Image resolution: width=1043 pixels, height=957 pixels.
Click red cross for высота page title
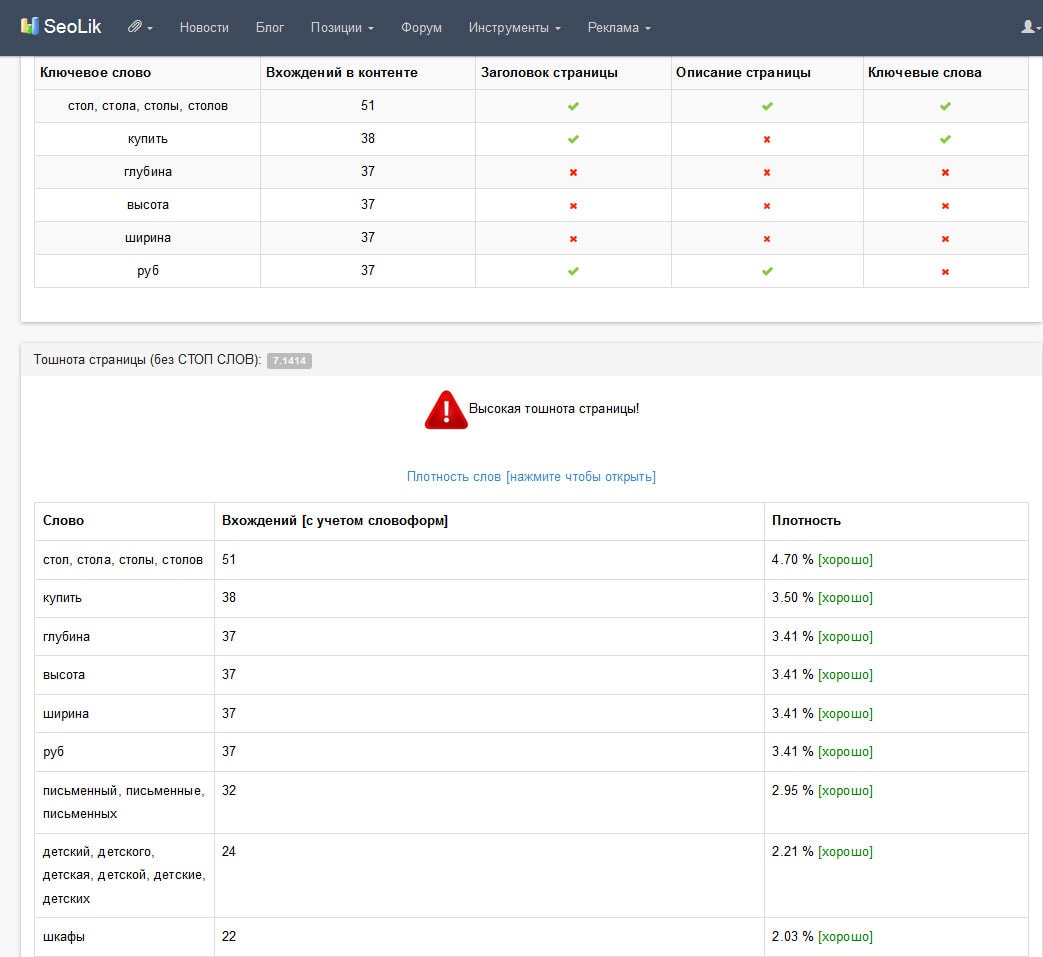pos(573,205)
